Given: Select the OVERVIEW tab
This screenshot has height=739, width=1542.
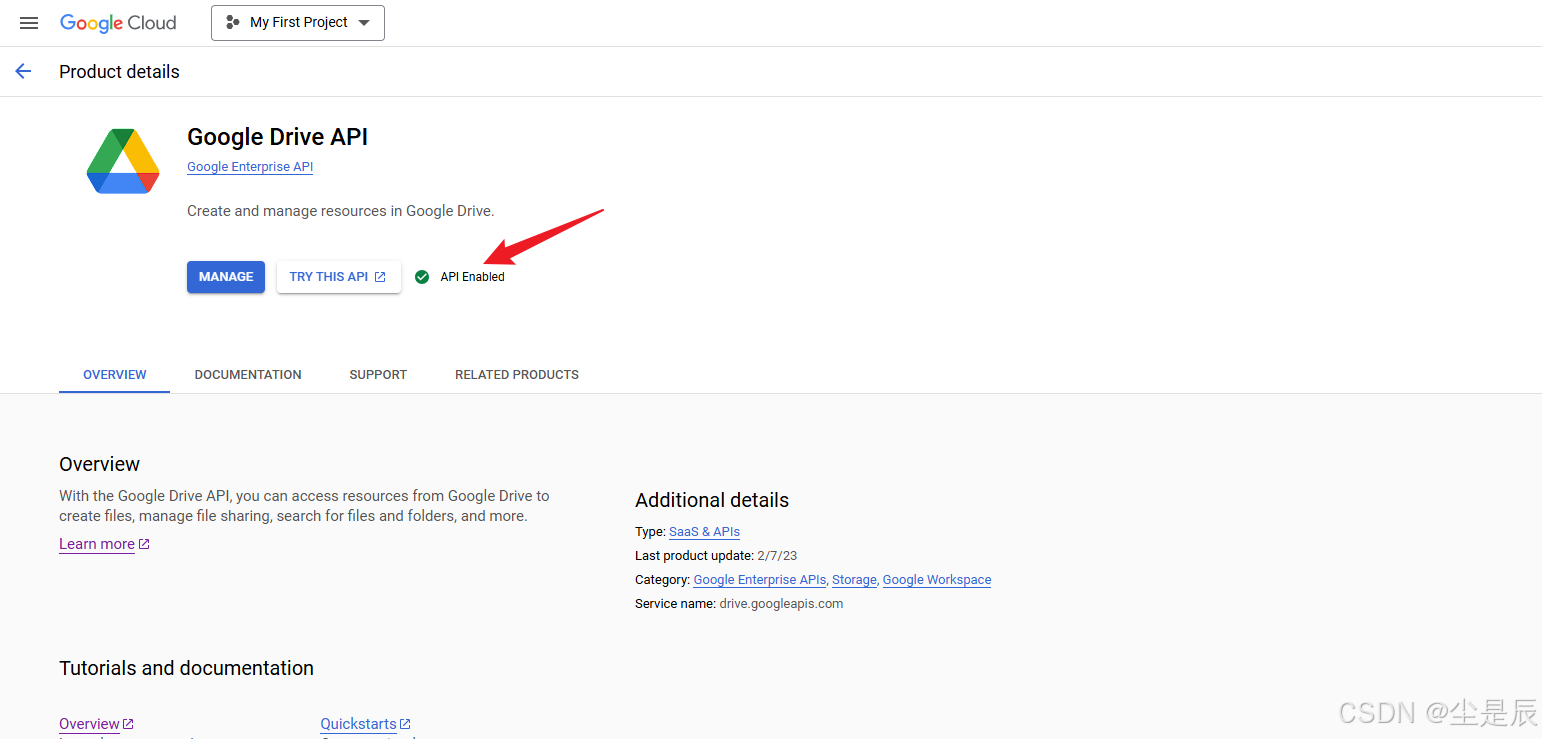Looking at the screenshot, I should 115,375.
